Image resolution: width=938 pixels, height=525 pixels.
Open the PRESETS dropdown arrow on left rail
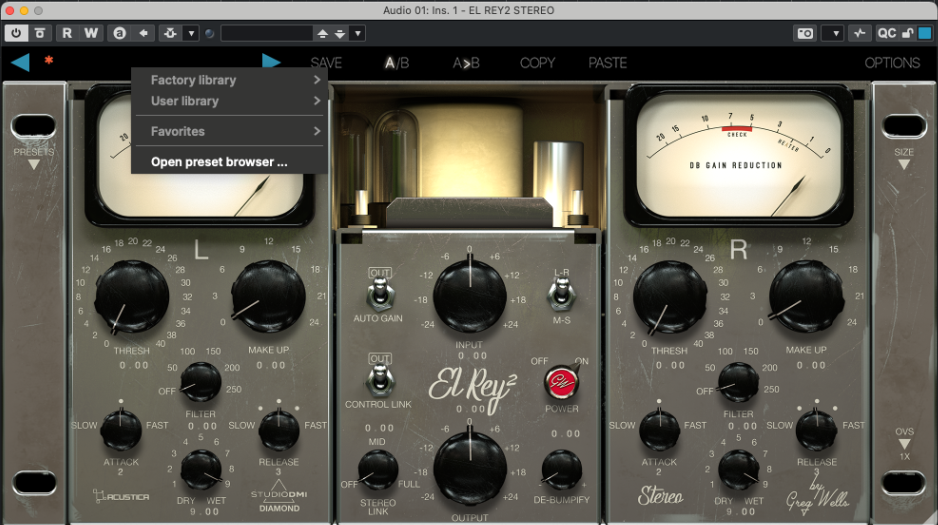pos(34,164)
